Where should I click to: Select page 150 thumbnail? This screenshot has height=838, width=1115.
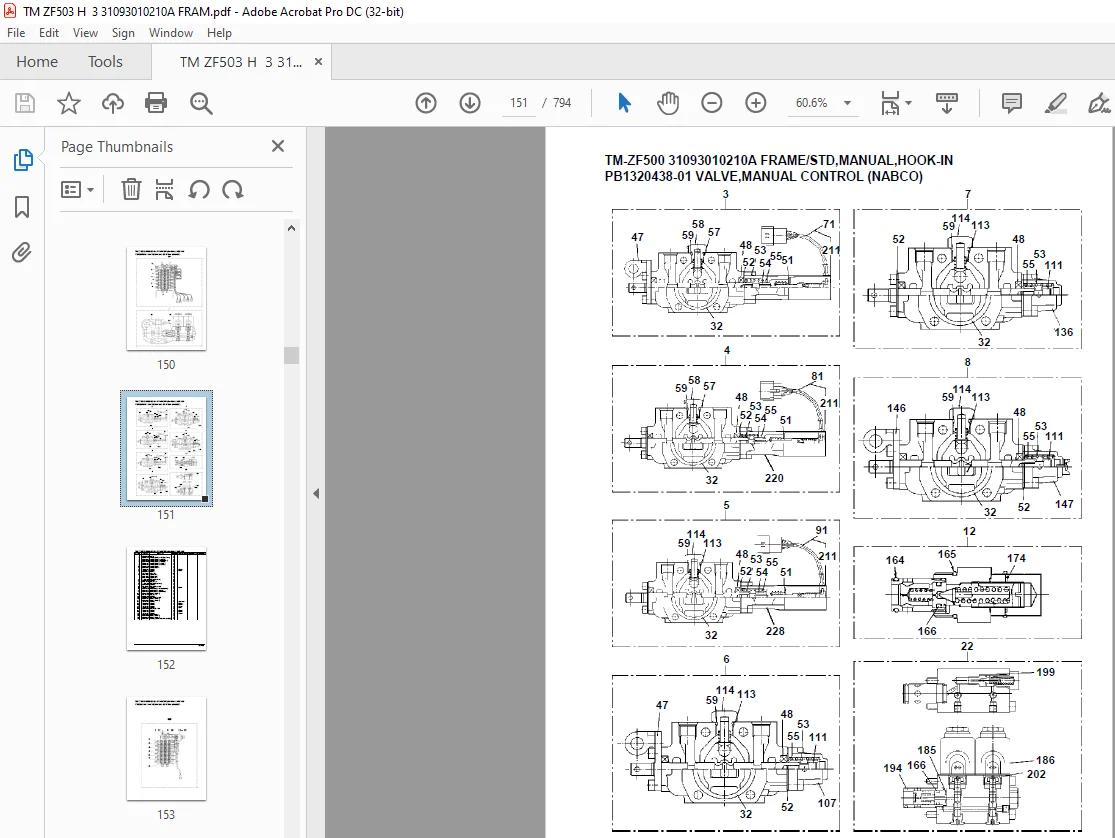click(166, 299)
